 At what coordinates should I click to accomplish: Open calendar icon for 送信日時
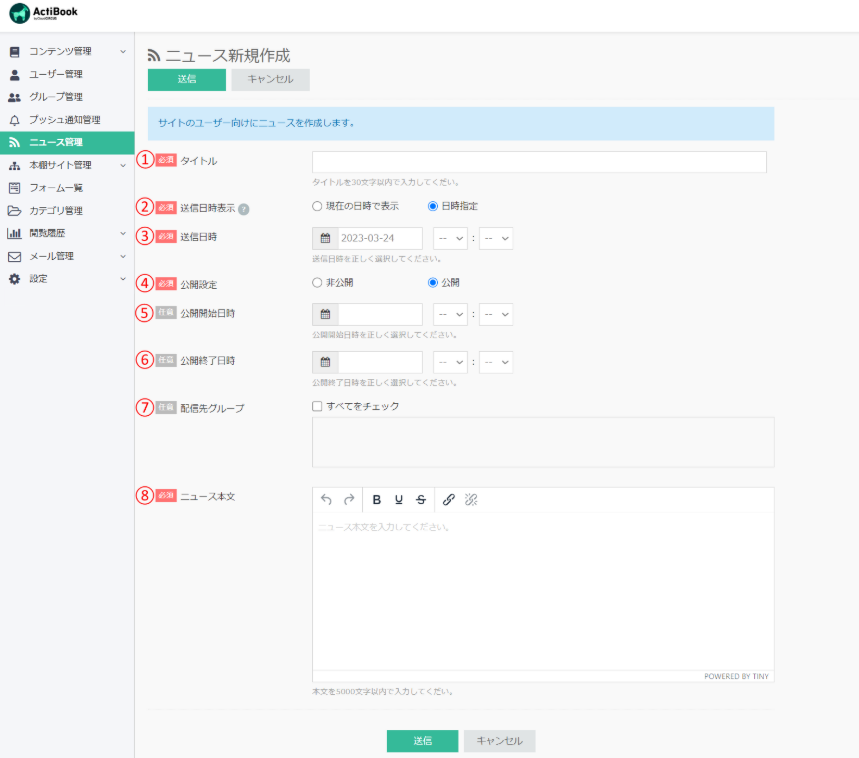tap(325, 238)
